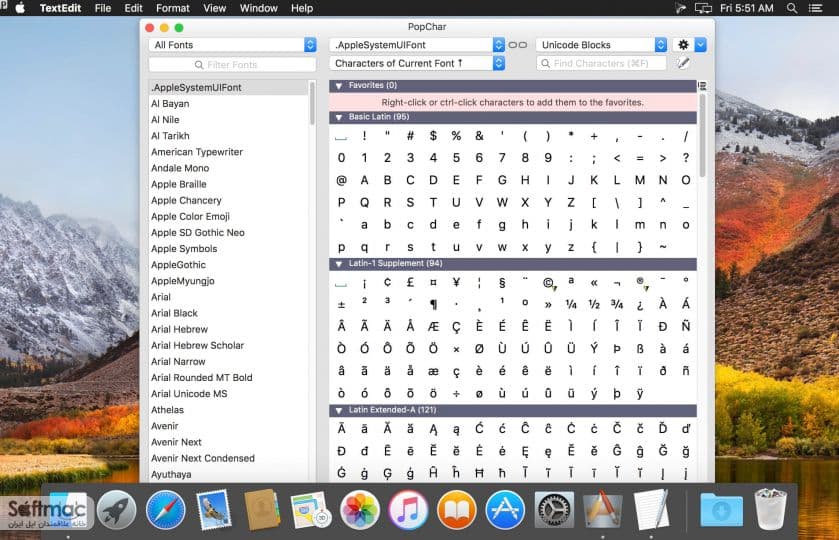Collapse the Latin-1 Supplement (94) section
Screen dimensions: 839x540
[x=338, y=264]
